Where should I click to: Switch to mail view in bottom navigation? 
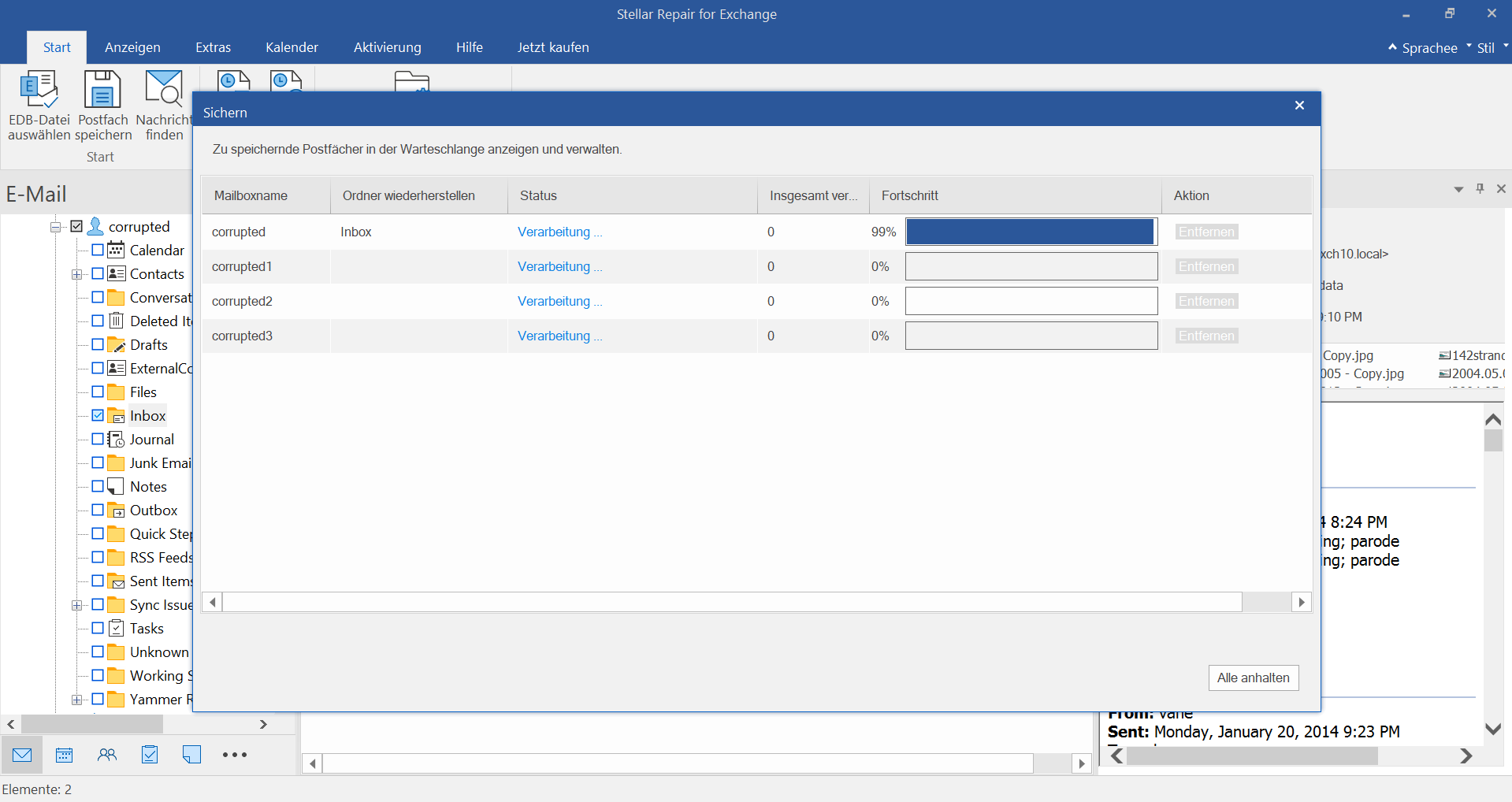pos(22,755)
